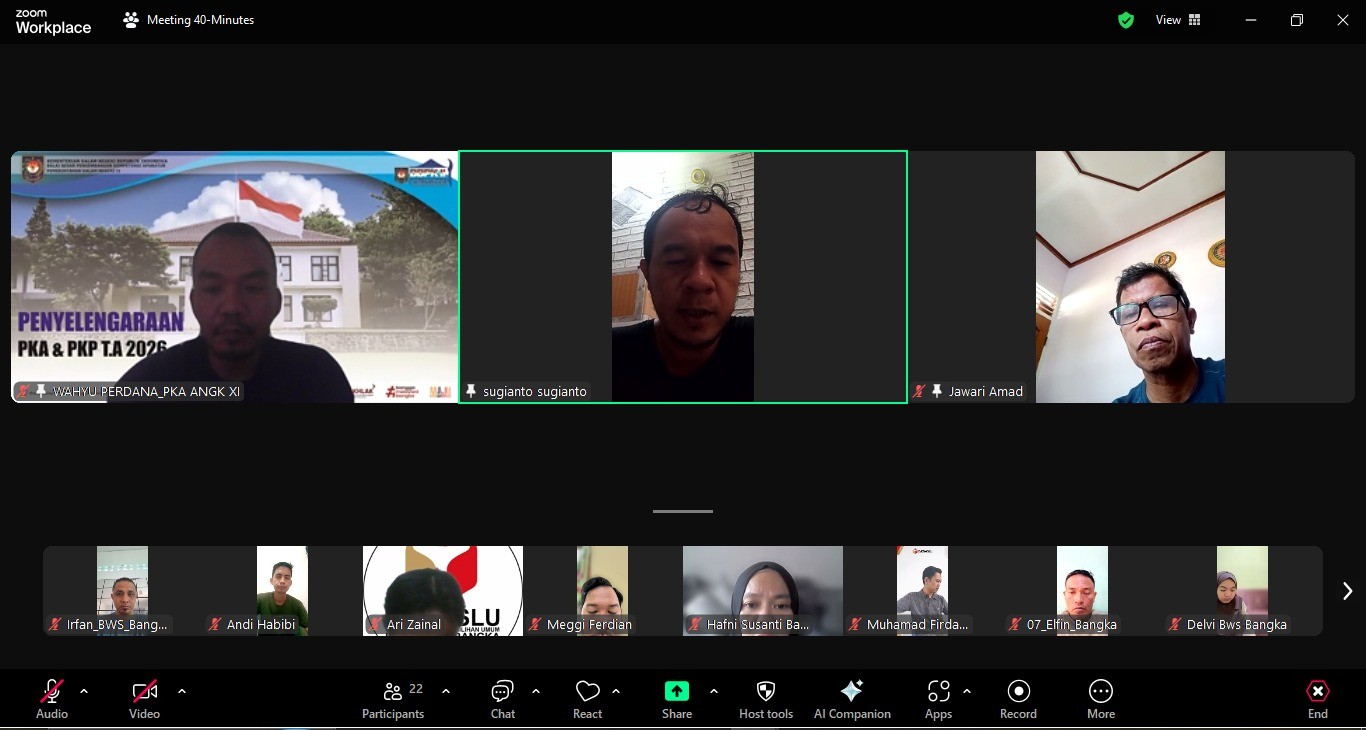Unmute the microphone with the Audio button

coord(52,698)
